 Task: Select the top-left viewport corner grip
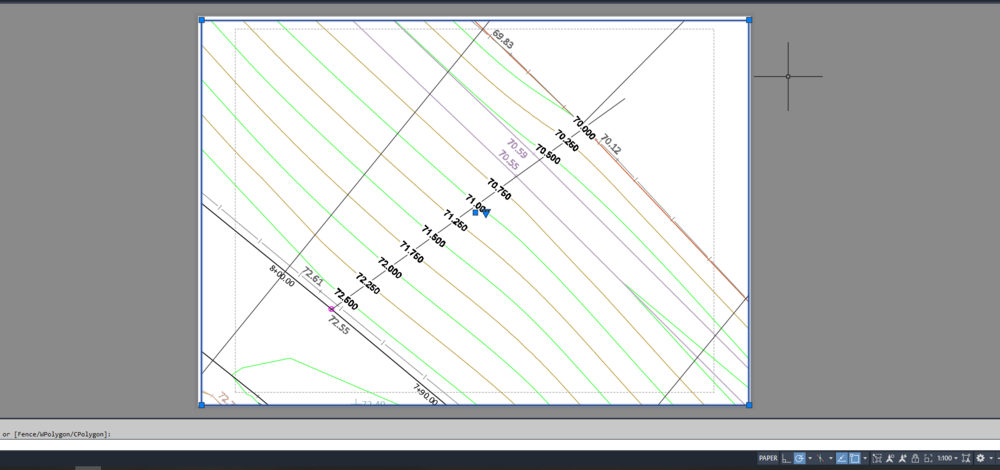click(x=202, y=20)
